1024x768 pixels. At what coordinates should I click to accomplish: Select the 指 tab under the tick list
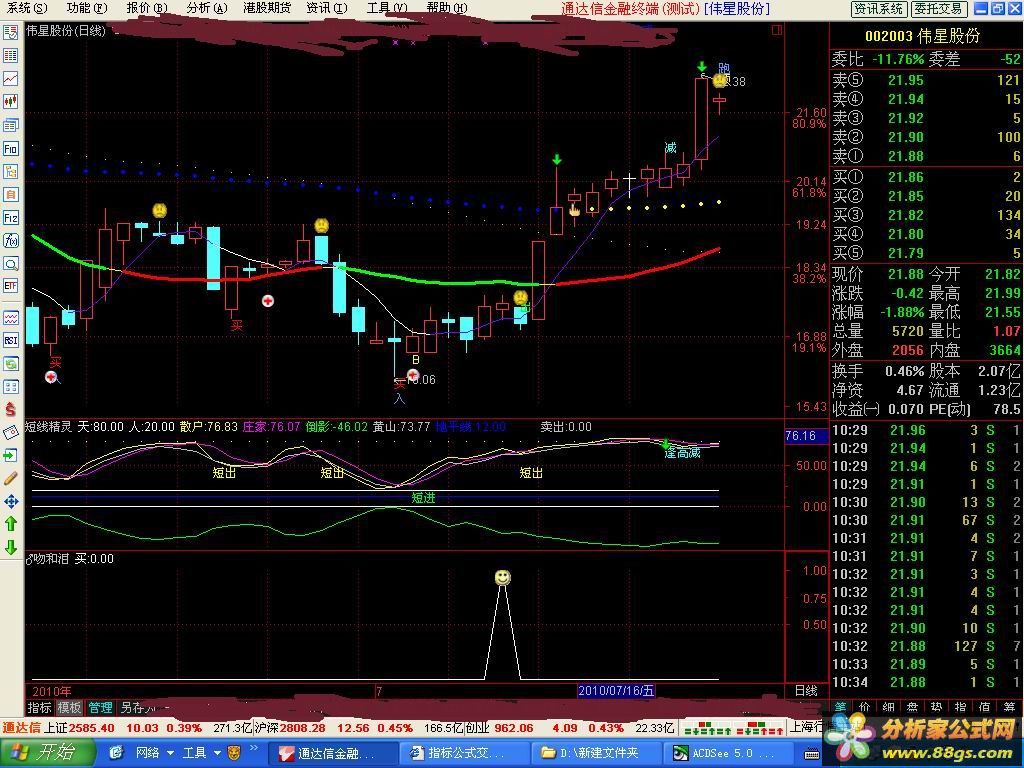961,707
